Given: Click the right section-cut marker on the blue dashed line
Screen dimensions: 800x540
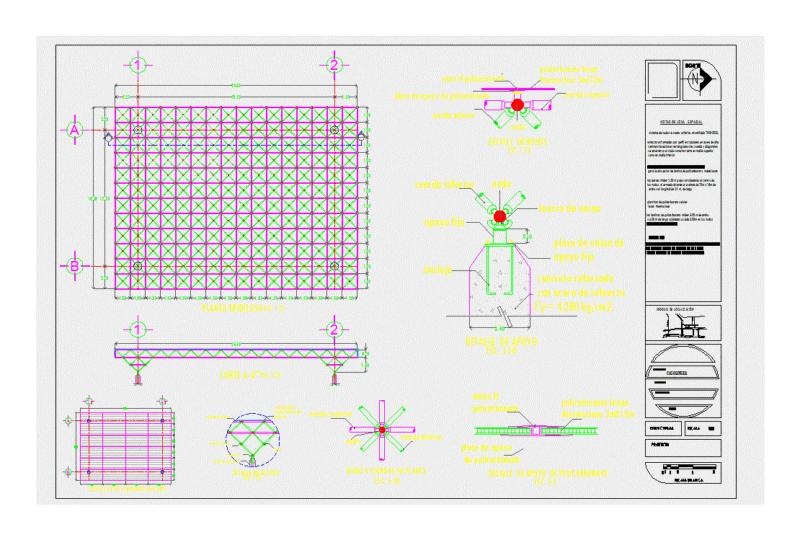Looking at the screenshot, I should click(361, 136).
